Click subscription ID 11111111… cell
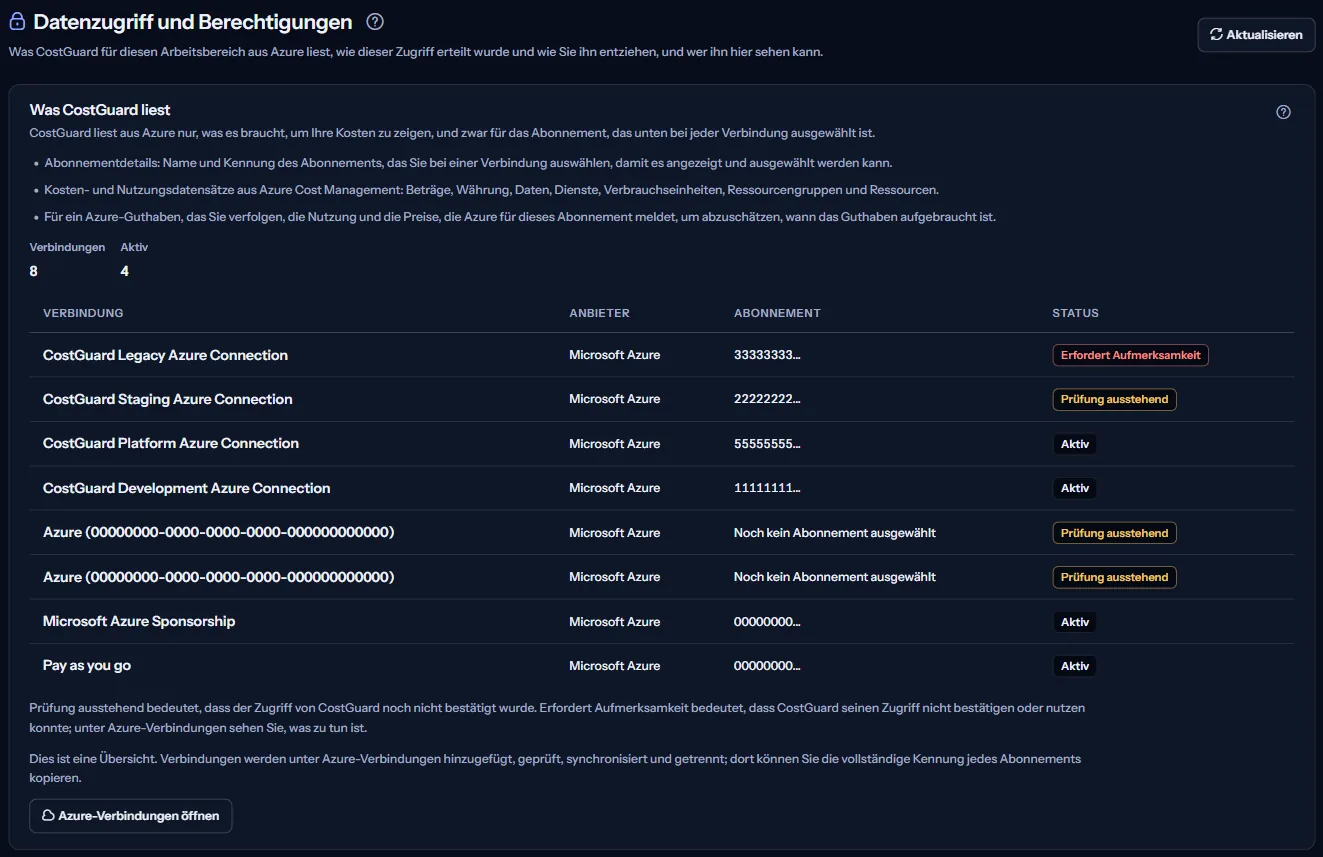Image resolution: width=1323 pixels, height=857 pixels. pos(767,488)
